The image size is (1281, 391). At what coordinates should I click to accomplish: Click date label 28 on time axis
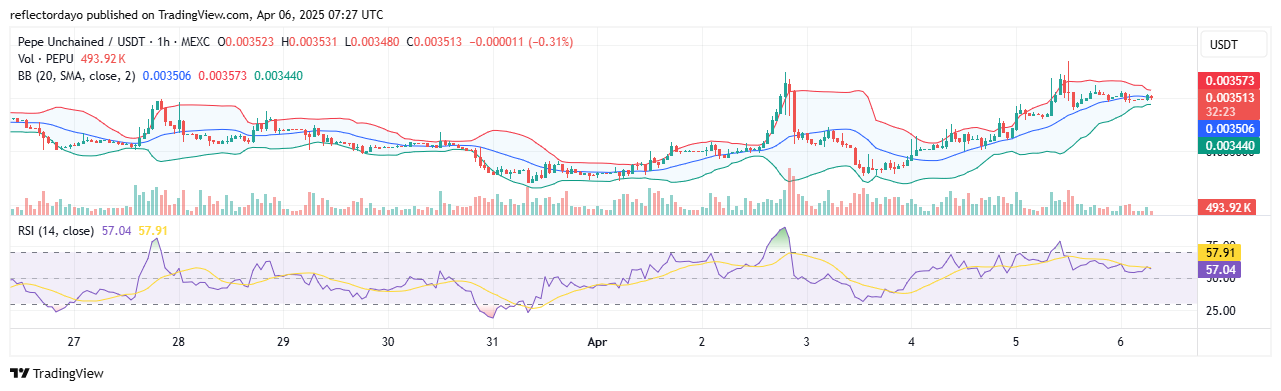point(178,341)
